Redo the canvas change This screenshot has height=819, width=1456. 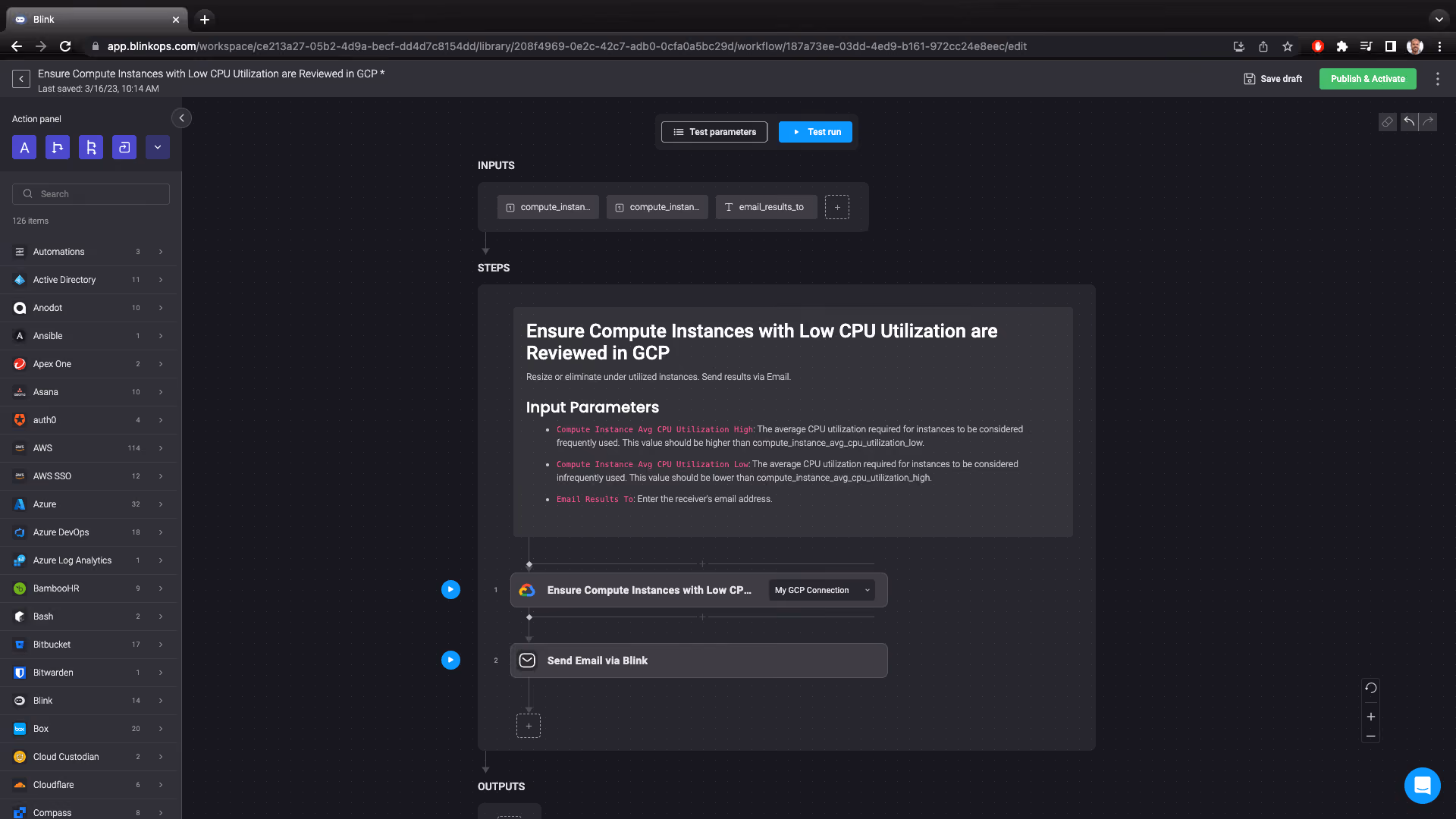coord(1428,122)
